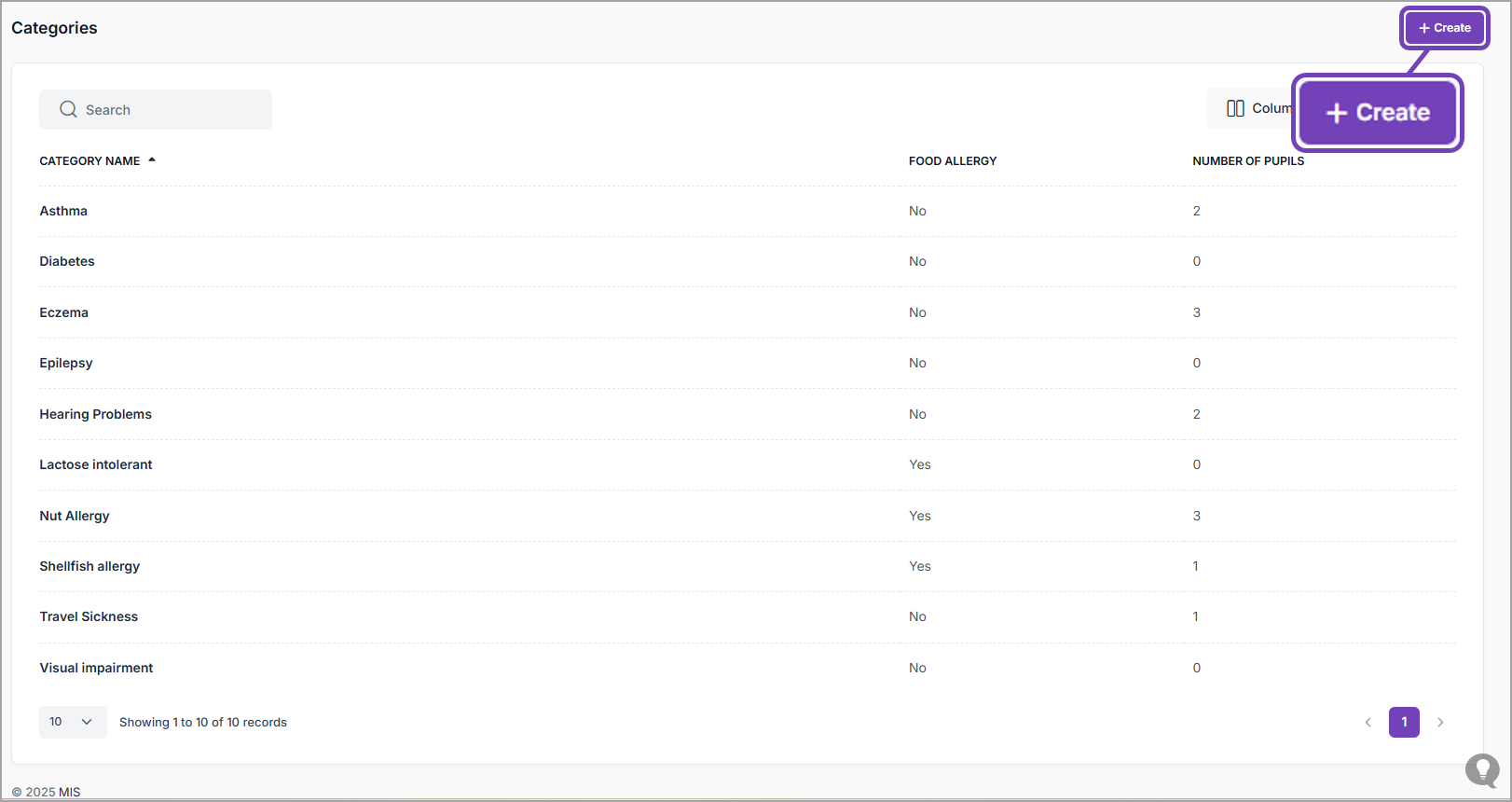Sort by the Category Name header
Viewport: 1512px width, 802px height.
(x=89, y=161)
